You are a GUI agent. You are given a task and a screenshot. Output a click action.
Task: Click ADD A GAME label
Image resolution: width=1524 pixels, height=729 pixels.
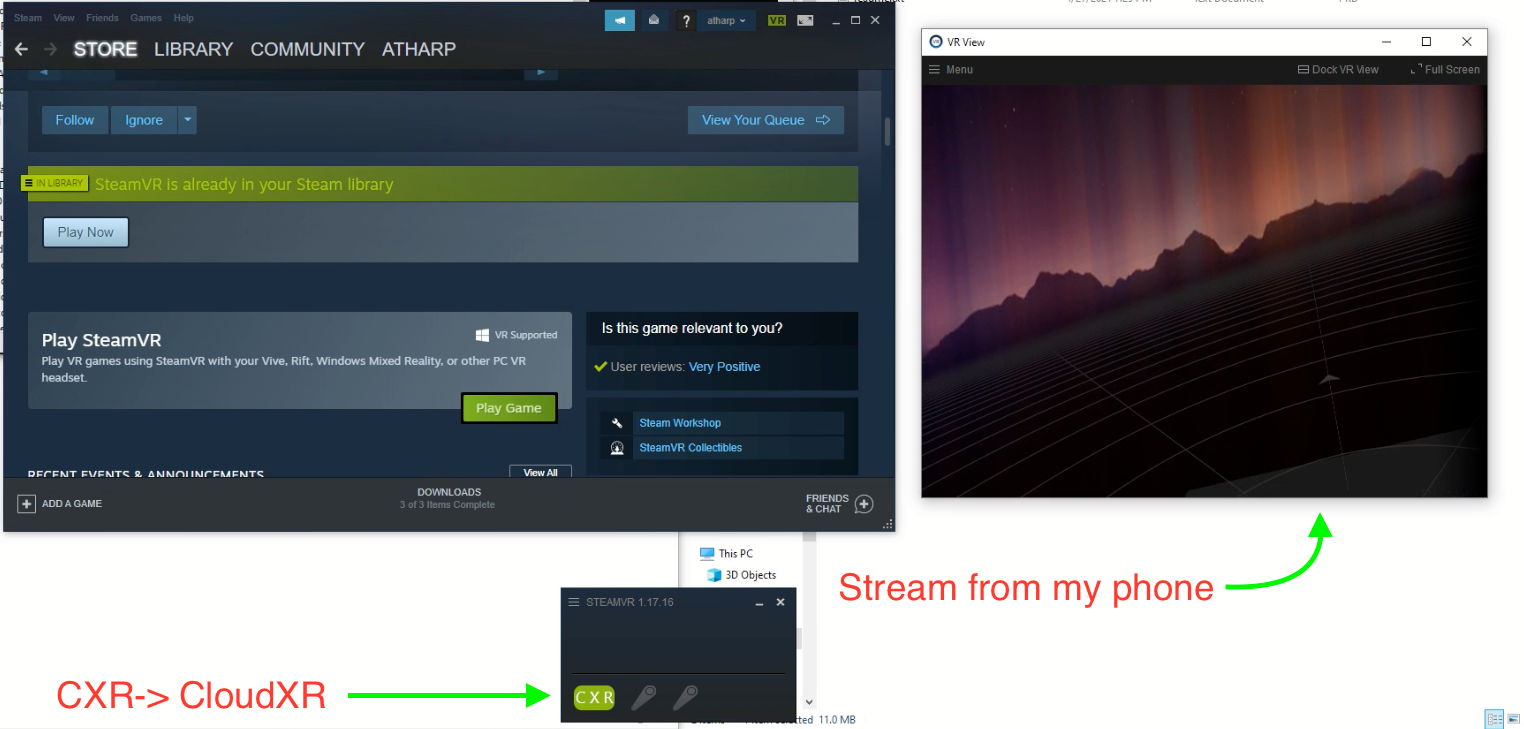72,504
